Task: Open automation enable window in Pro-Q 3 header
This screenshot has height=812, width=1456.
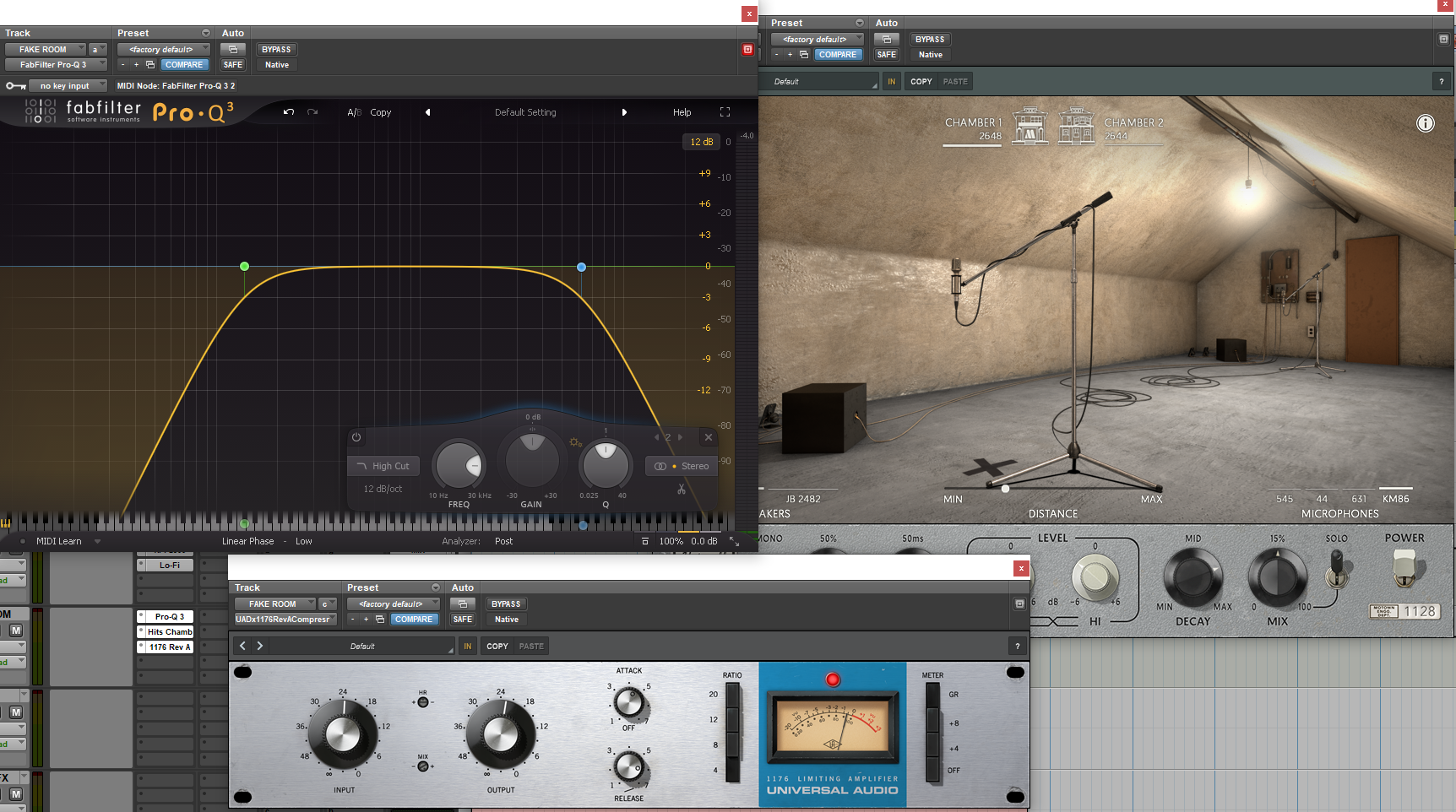Action: 233,50
